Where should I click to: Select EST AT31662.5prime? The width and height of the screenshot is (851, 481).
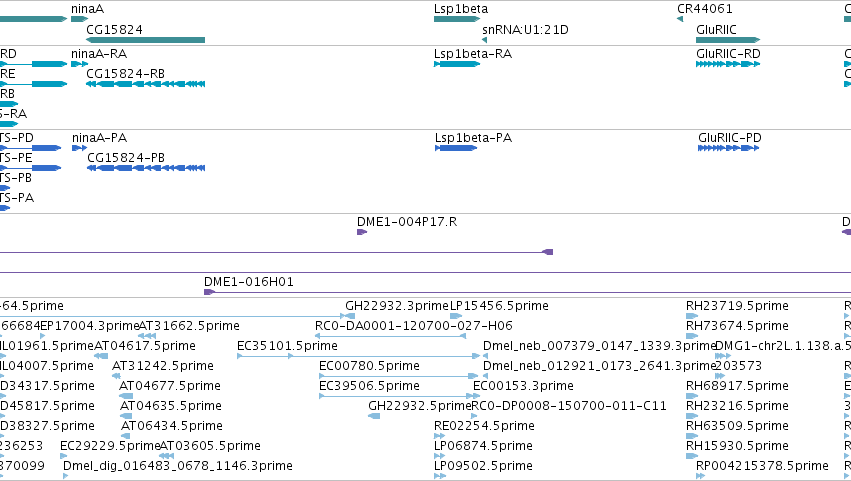tap(189, 326)
